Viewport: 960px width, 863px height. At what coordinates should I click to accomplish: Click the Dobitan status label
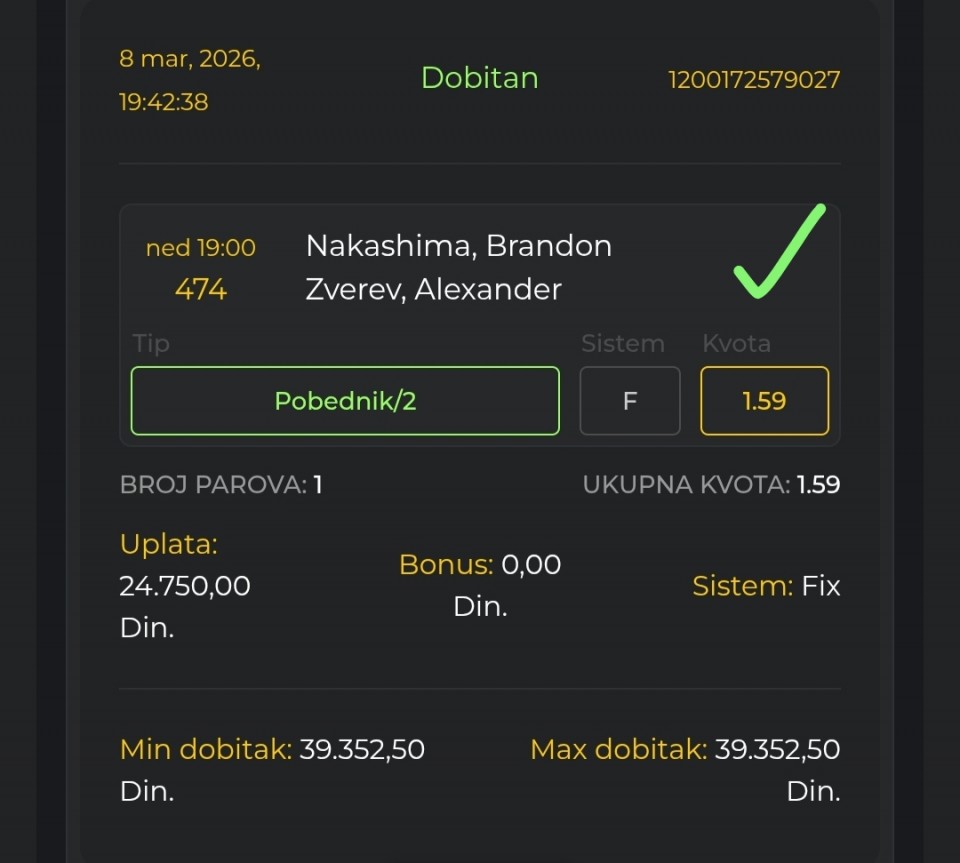click(479, 78)
